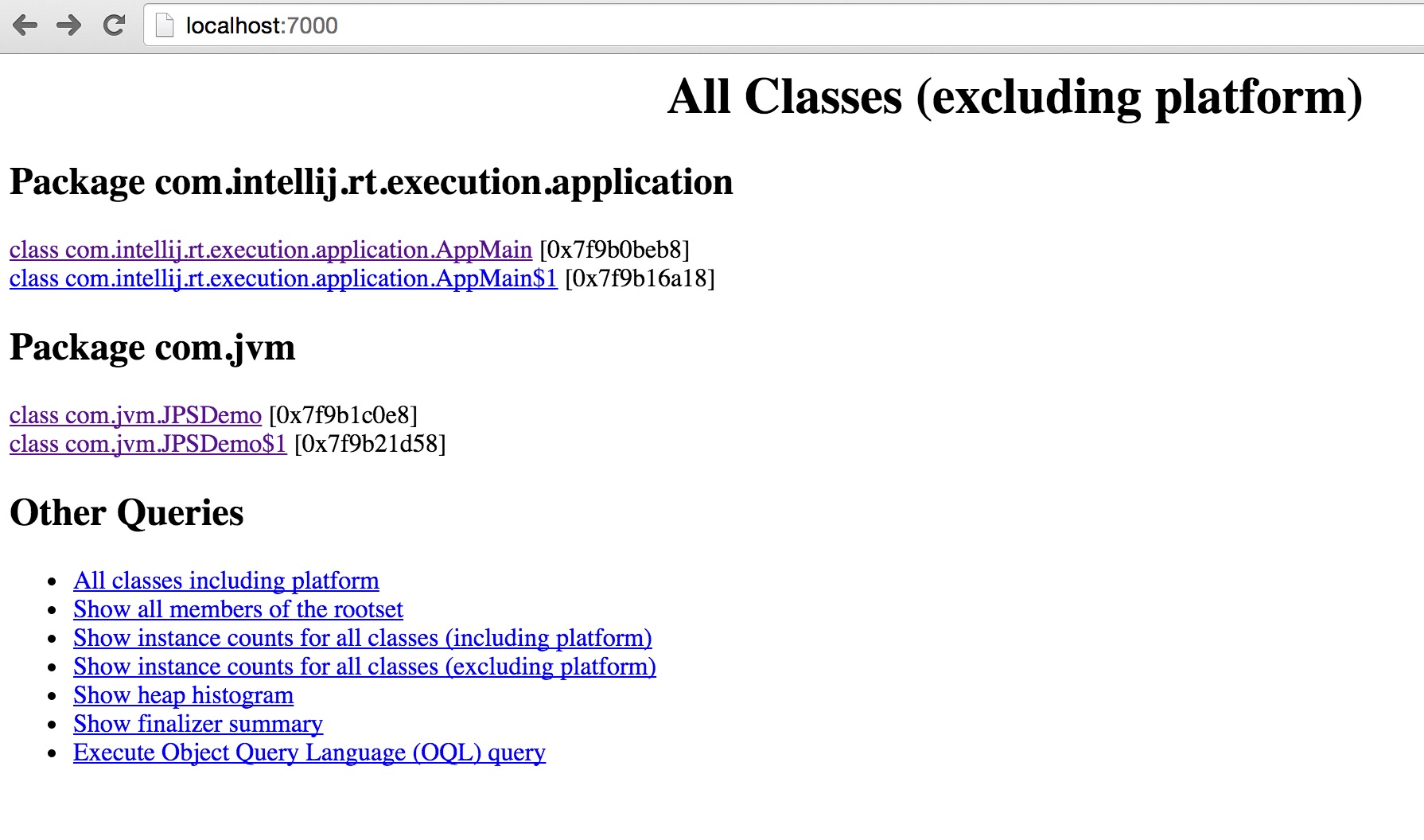Open the Show finalizer summary link
This screenshot has width=1424, height=840.
198,724
